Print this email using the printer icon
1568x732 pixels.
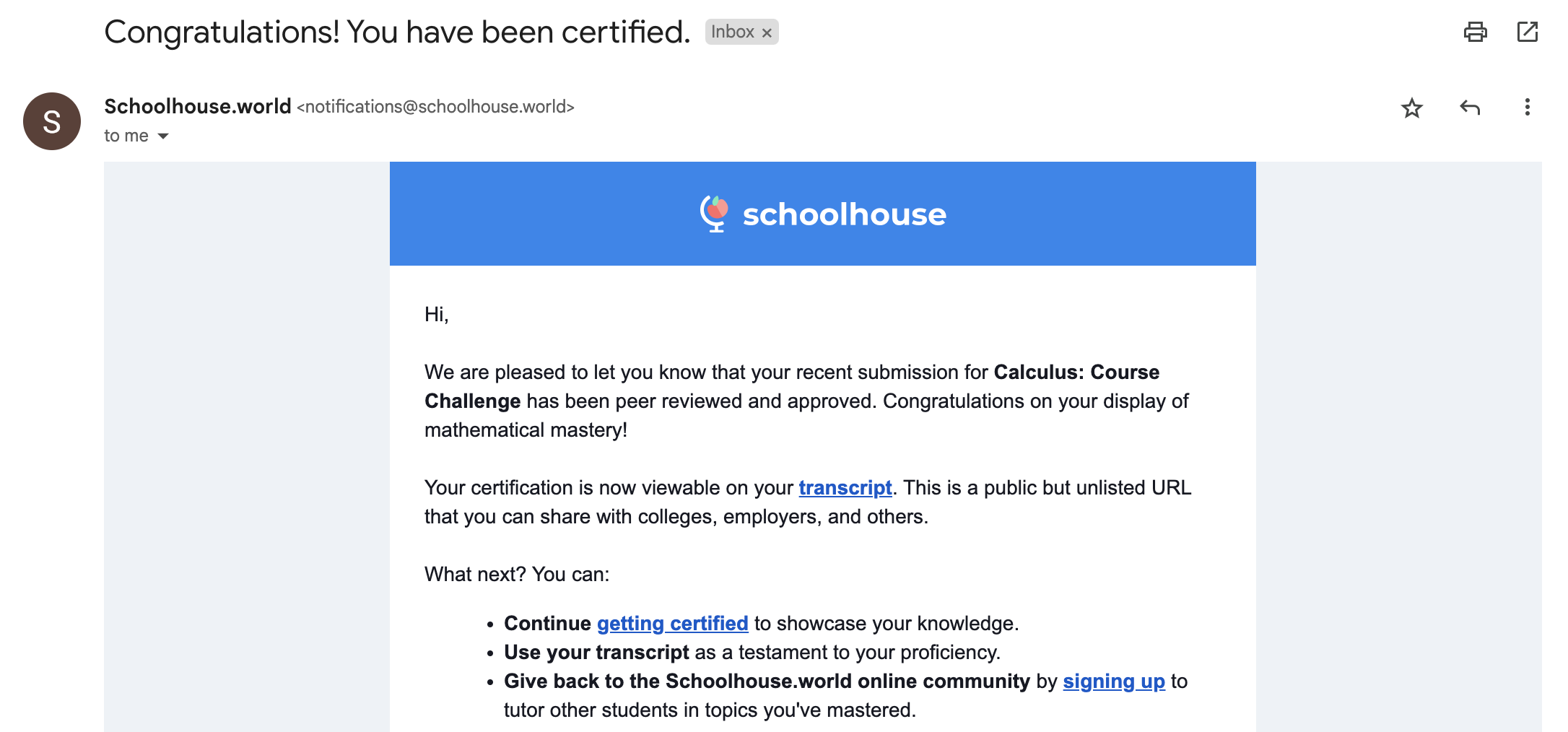1475,32
